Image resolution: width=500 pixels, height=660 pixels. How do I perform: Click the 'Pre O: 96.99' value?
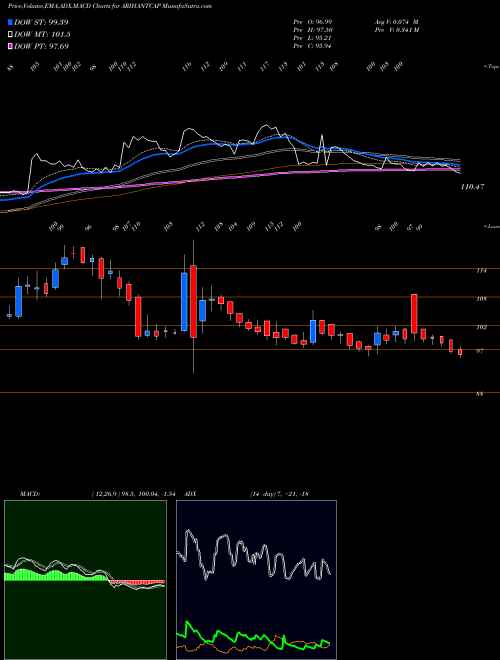(312, 21)
